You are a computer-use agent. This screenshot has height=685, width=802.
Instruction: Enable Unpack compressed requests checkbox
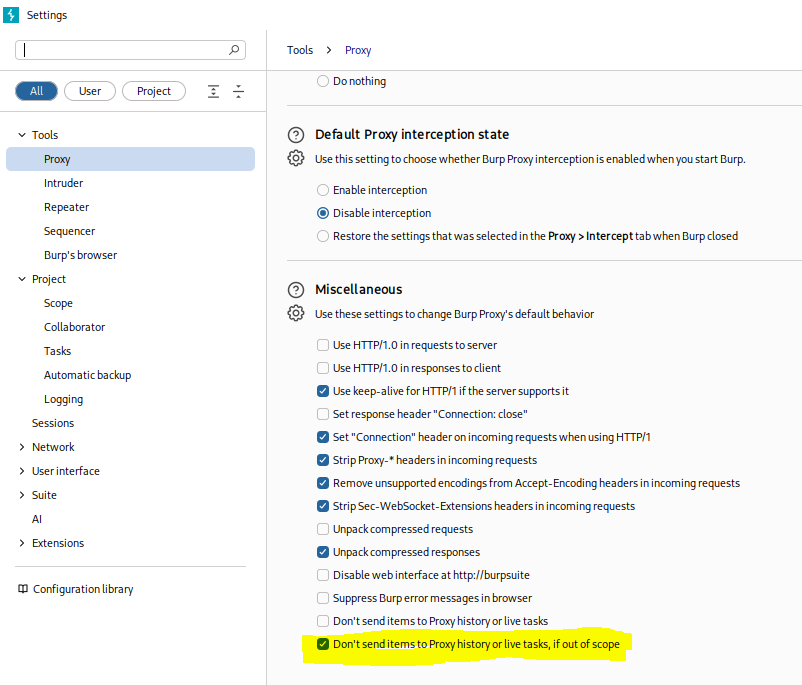323,529
